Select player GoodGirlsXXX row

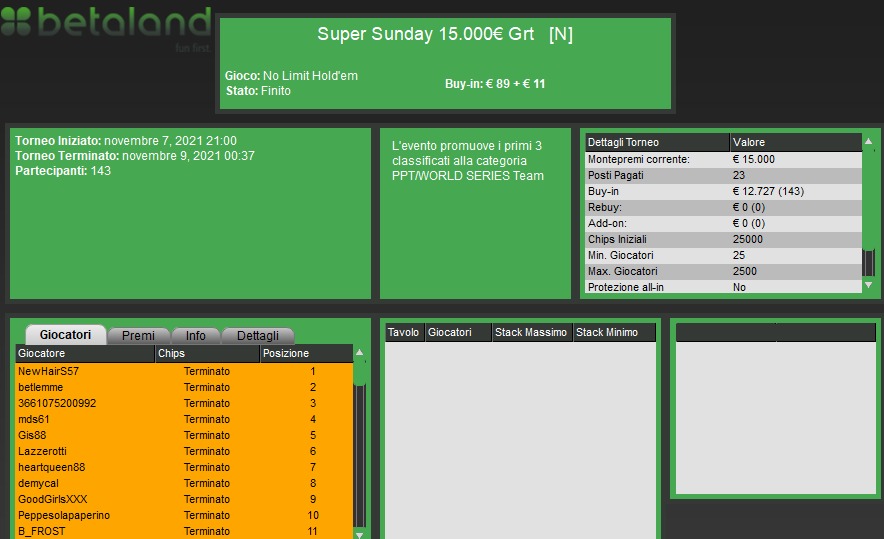184,499
